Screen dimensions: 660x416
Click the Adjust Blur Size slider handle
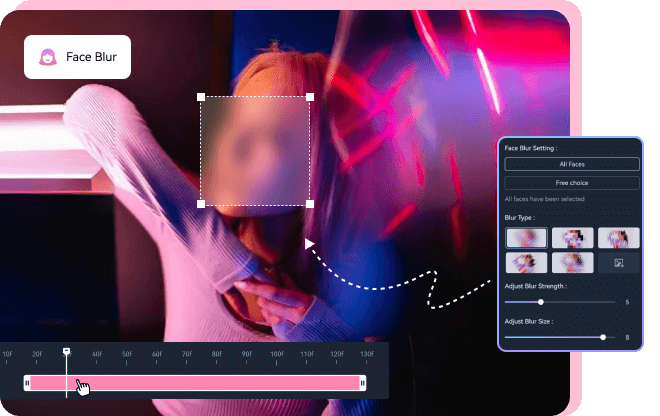(x=602, y=337)
